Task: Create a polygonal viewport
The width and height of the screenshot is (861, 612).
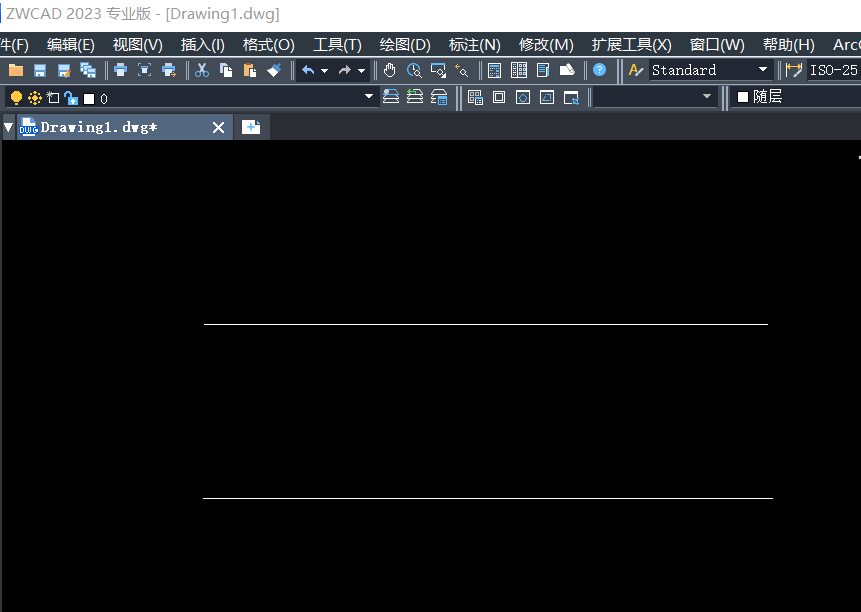Action: (523, 98)
